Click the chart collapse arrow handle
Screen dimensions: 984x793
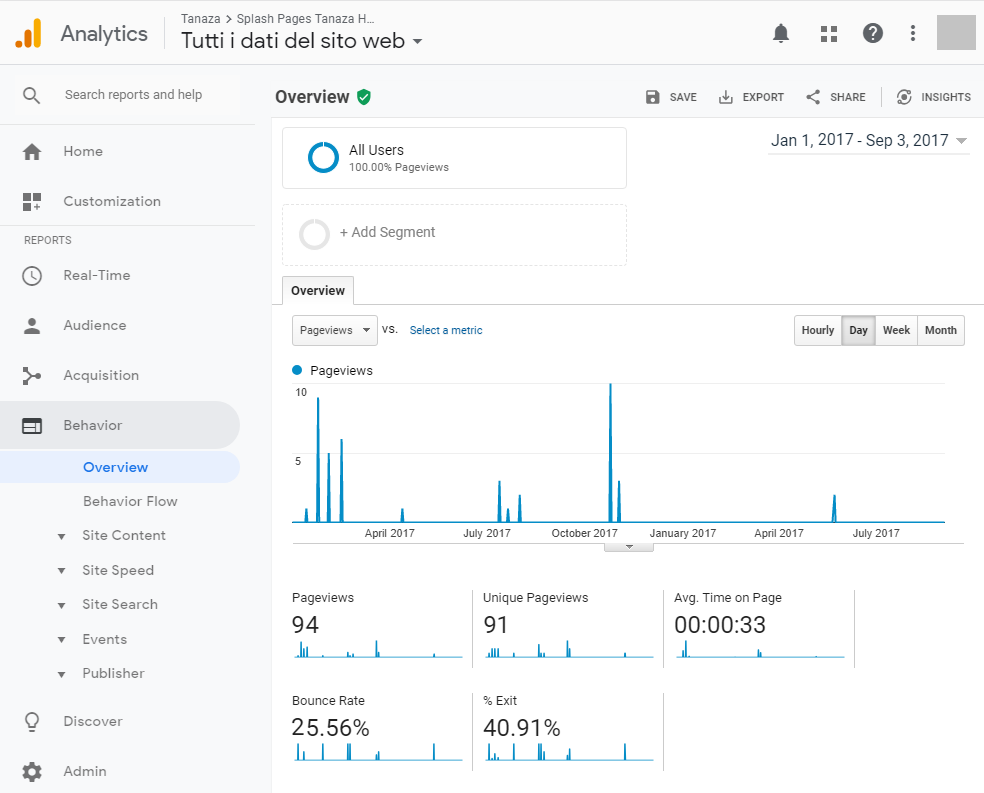point(629,547)
